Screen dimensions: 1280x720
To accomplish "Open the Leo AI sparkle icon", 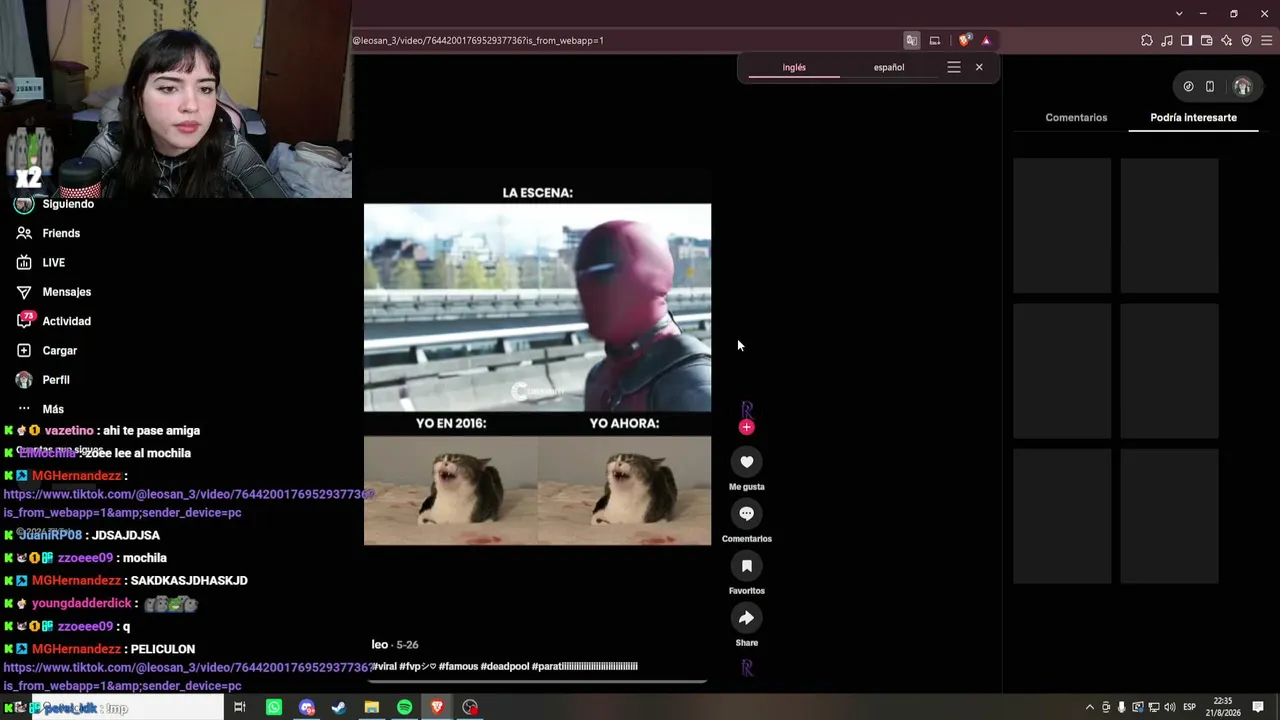I will coord(1227,41).
